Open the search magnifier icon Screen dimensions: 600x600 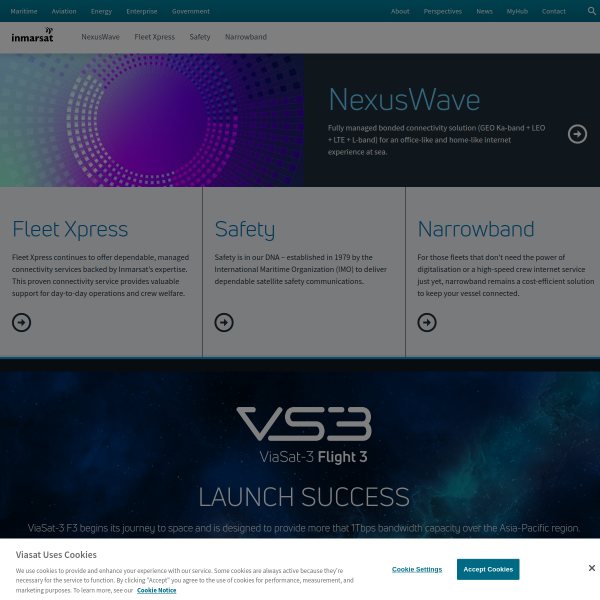click(592, 11)
